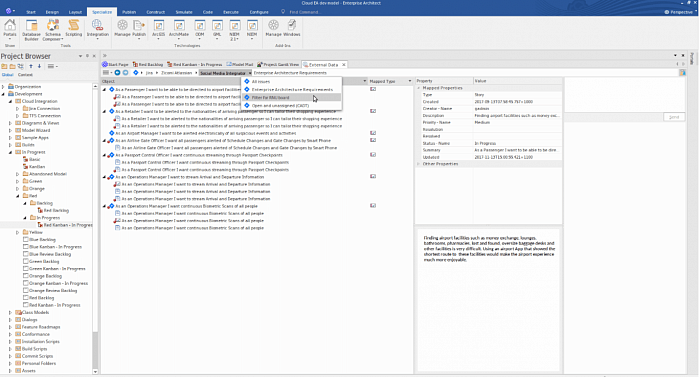699x377 pixels.
Task: Click the Send button
Action: [674, 117]
